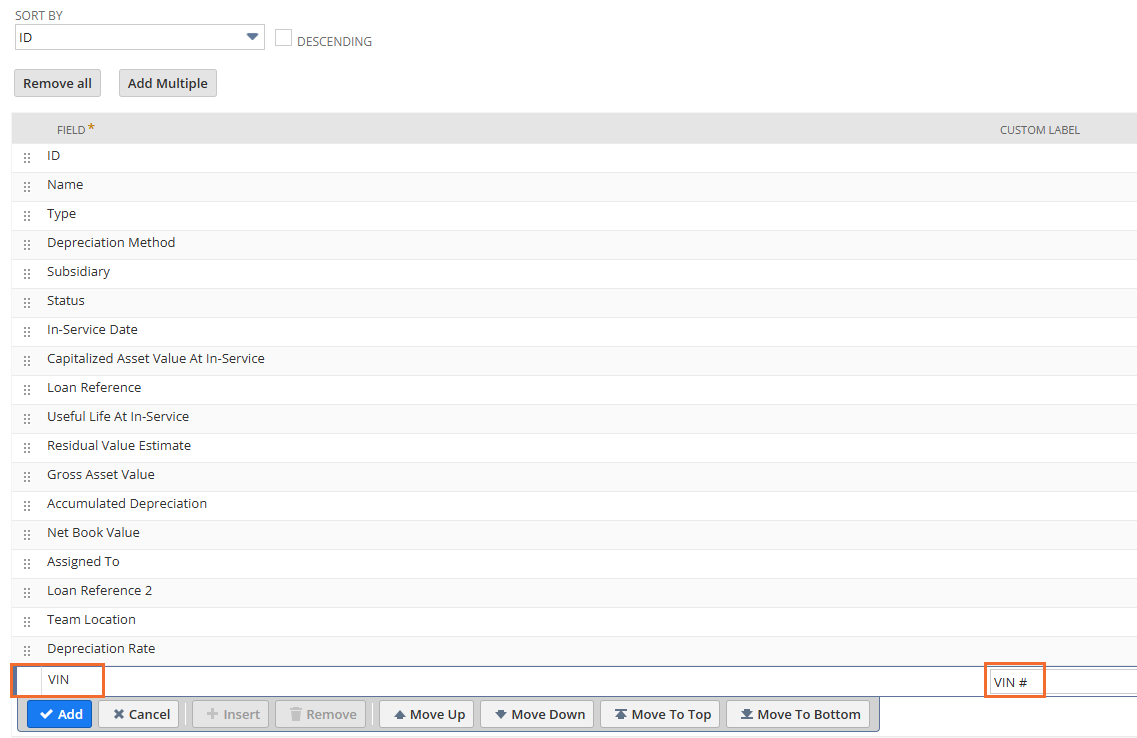Open the Sort By dropdown

[139, 38]
